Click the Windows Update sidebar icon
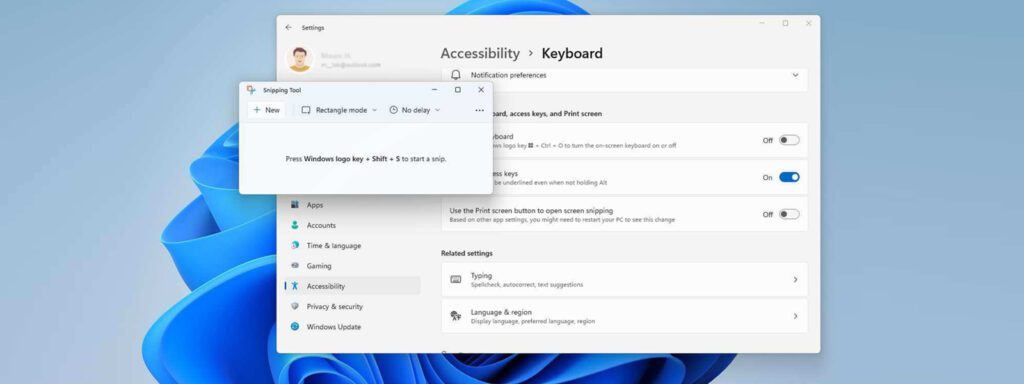Screen dimensions: 1024x384 (x=295, y=327)
